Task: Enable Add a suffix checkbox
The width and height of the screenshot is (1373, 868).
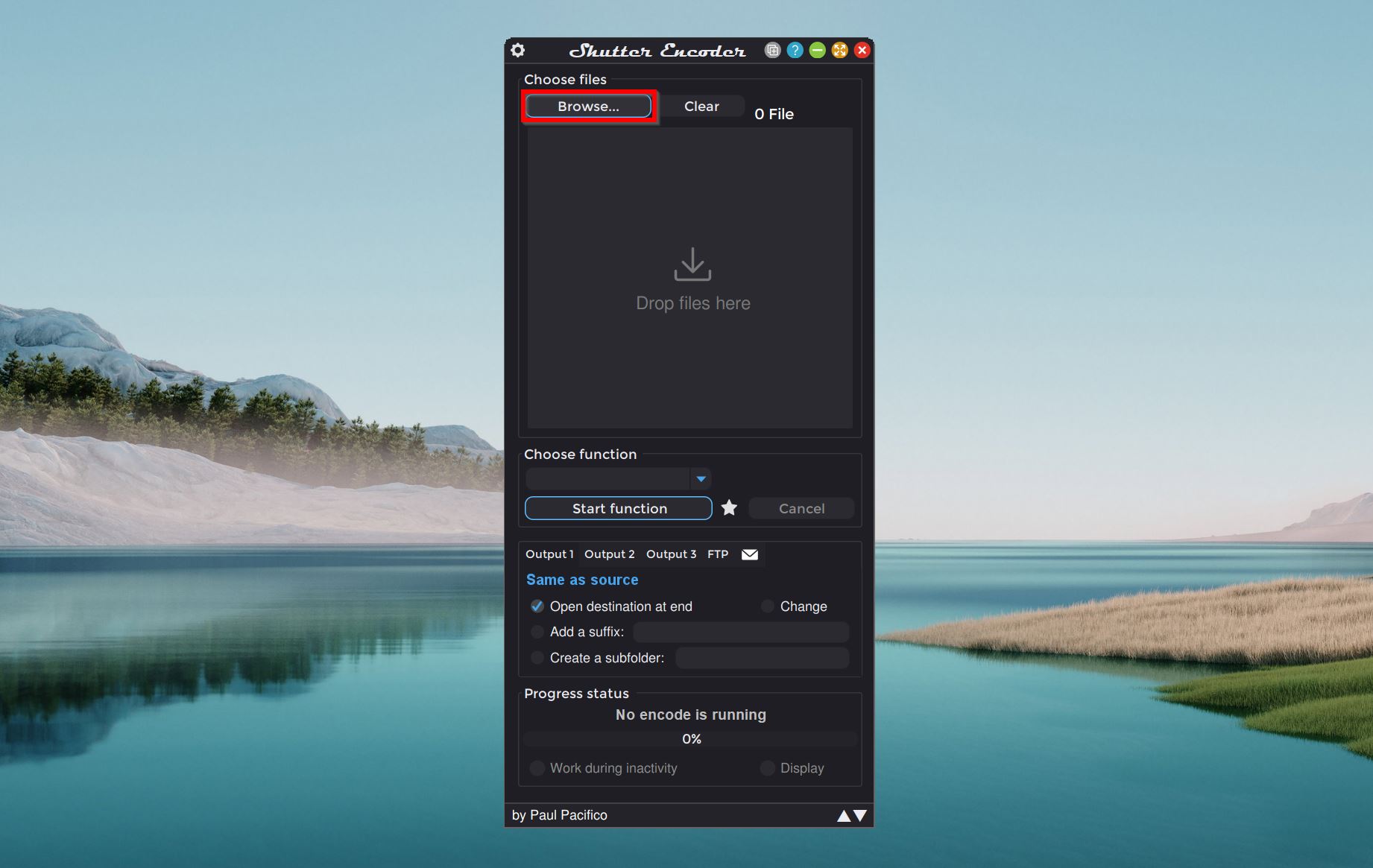Action: [537, 632]
